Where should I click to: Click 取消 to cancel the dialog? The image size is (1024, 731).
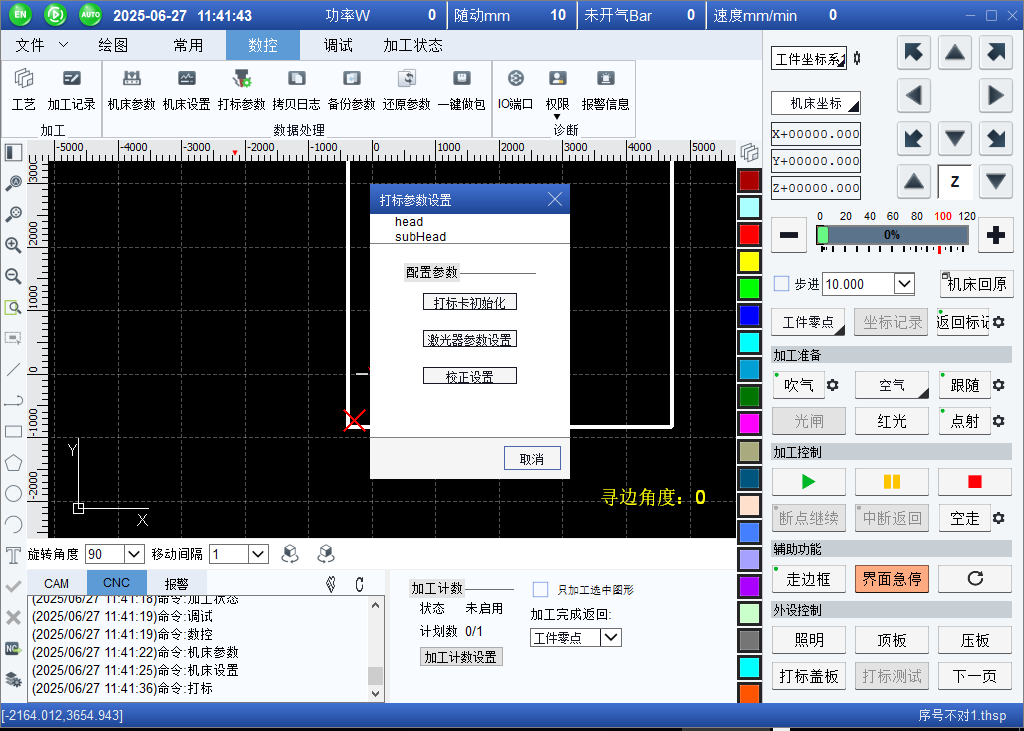click(532, 459)
